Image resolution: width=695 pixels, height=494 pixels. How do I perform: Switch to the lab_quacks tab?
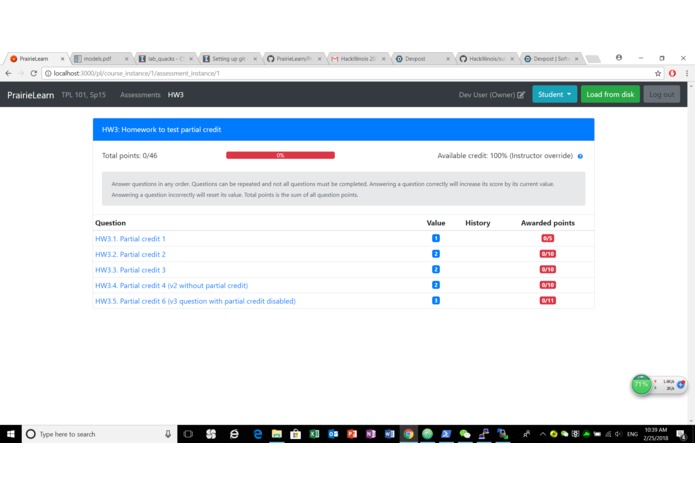coord(162,58)
